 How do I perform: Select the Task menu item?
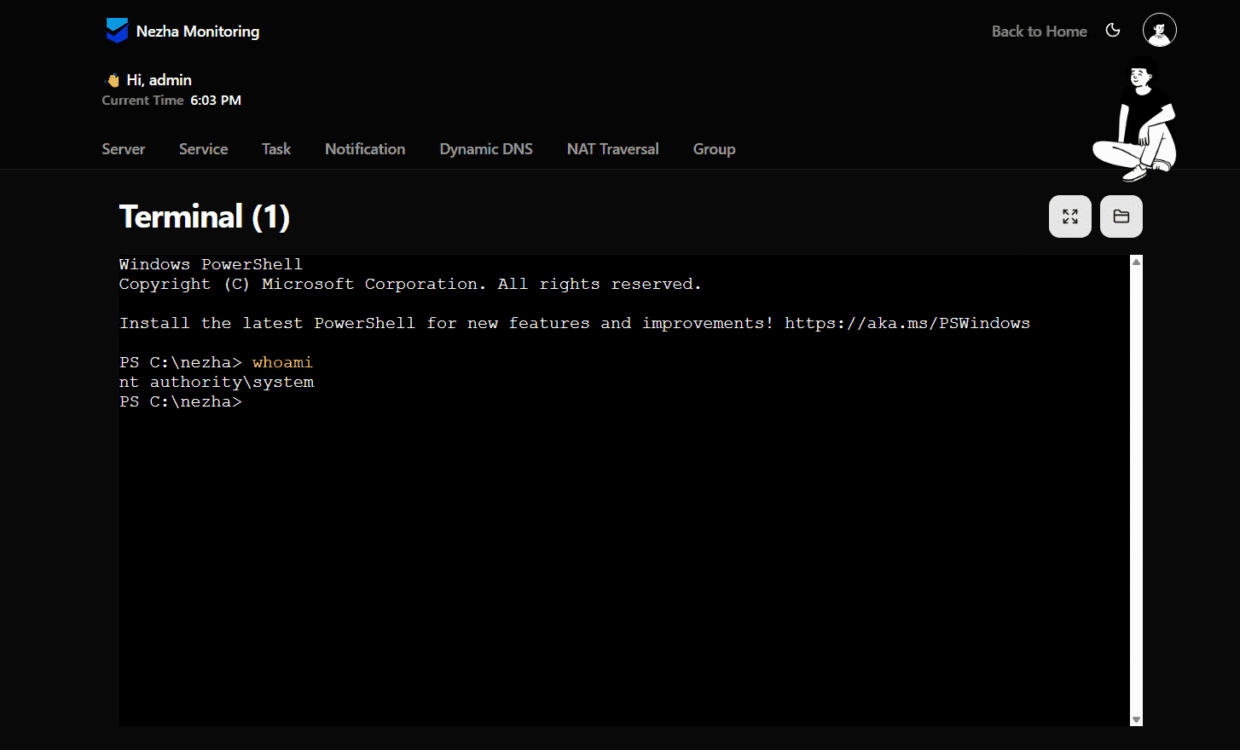pyautogui.click(x=276, y=148)
